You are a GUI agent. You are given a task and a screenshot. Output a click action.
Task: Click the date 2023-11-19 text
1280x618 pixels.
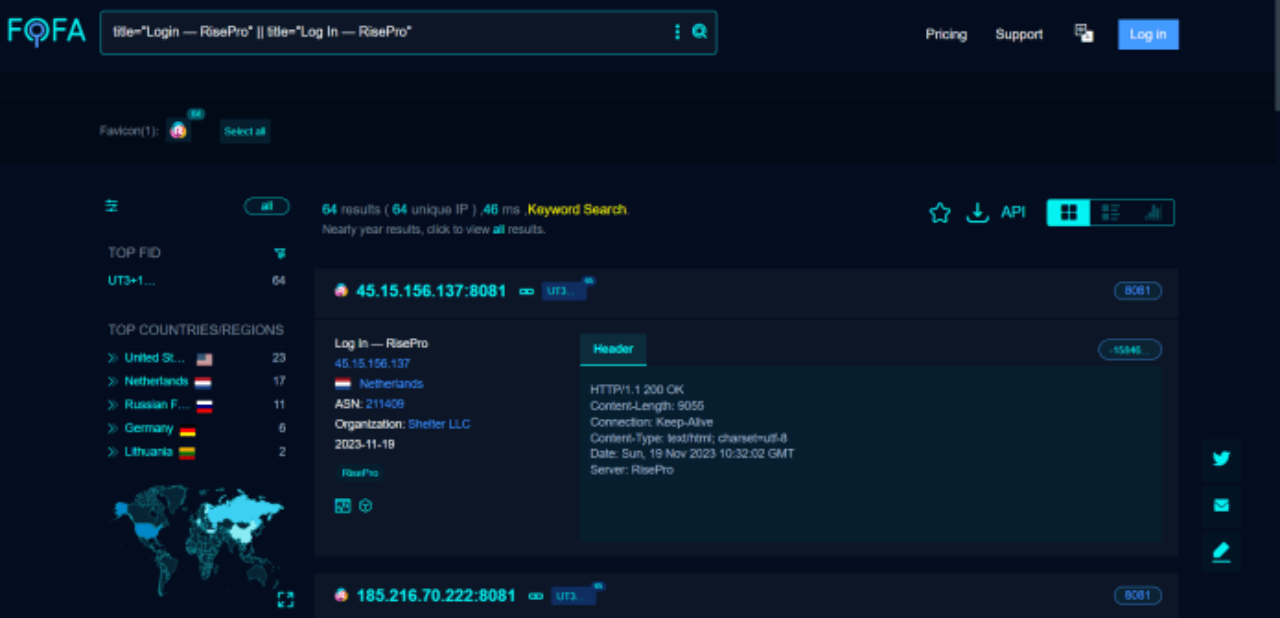(365, 444)
